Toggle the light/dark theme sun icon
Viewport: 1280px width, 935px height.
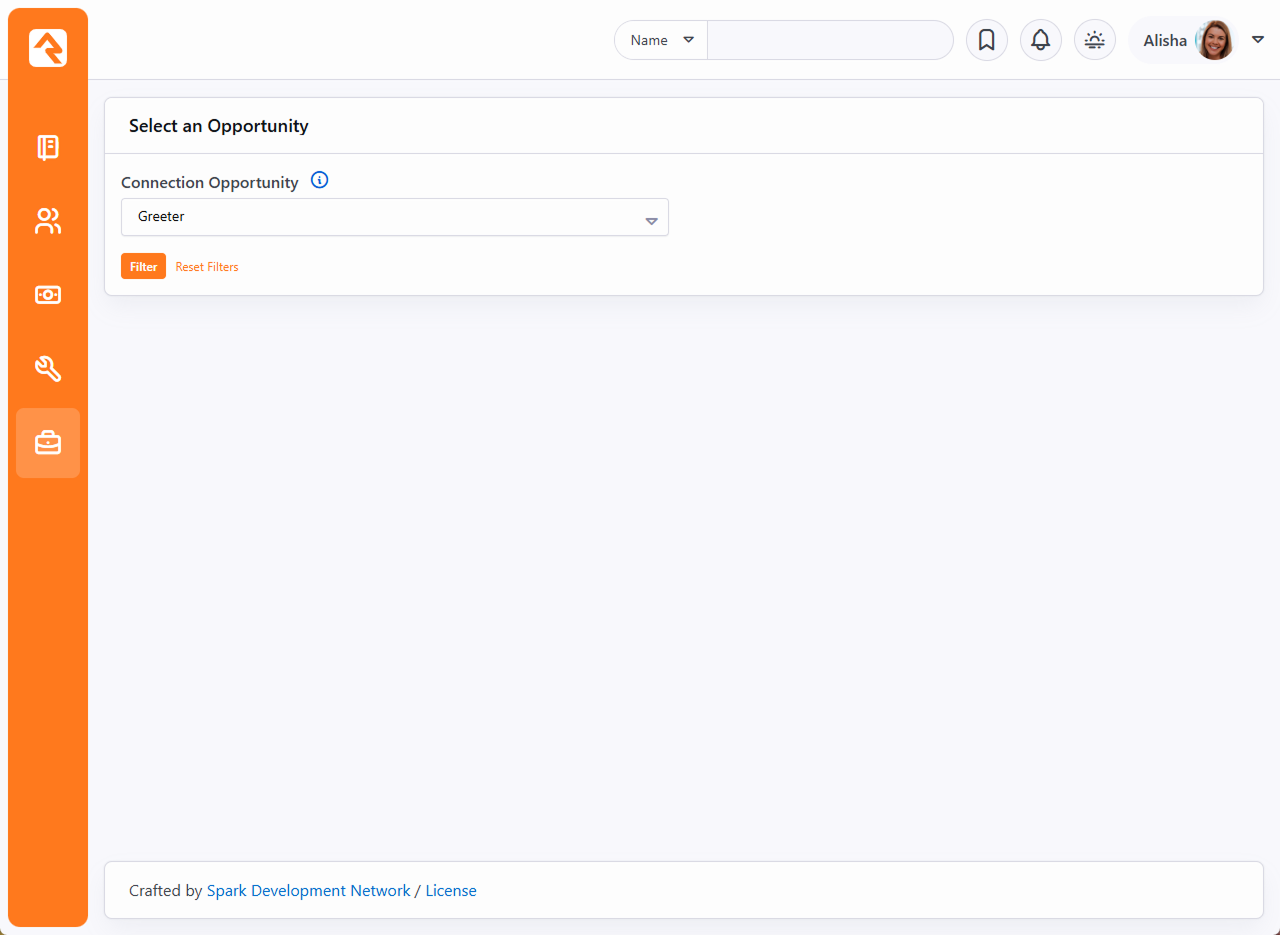1094,40
